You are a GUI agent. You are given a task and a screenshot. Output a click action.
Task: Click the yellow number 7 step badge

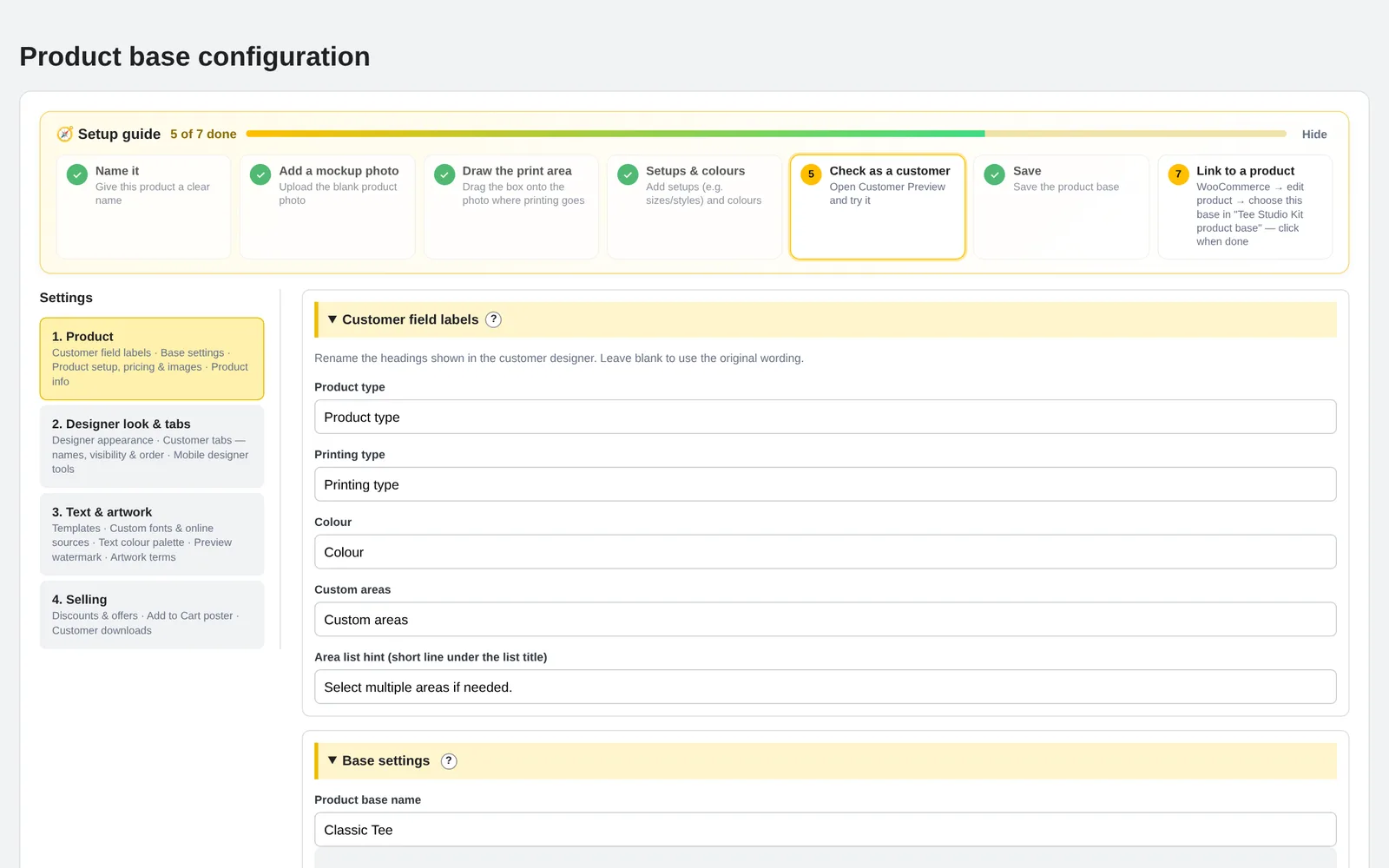[x=1178, y=174]
